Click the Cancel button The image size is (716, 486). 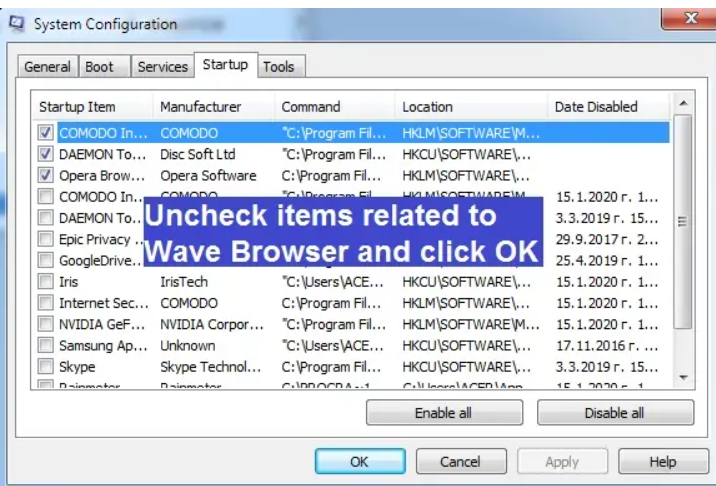[x=461, y=462]
